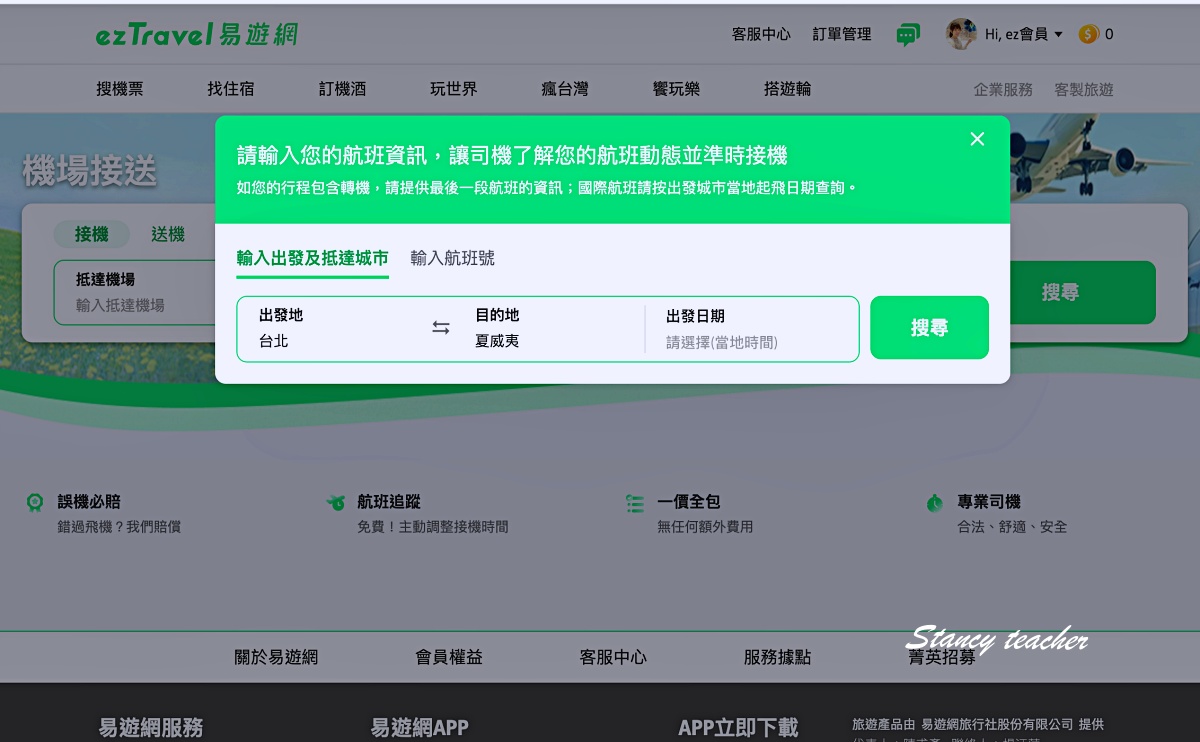Select the 易遊網服務 footer heading
The image size is (1200, 742).
pyautogui.click(x=150, y=728)
